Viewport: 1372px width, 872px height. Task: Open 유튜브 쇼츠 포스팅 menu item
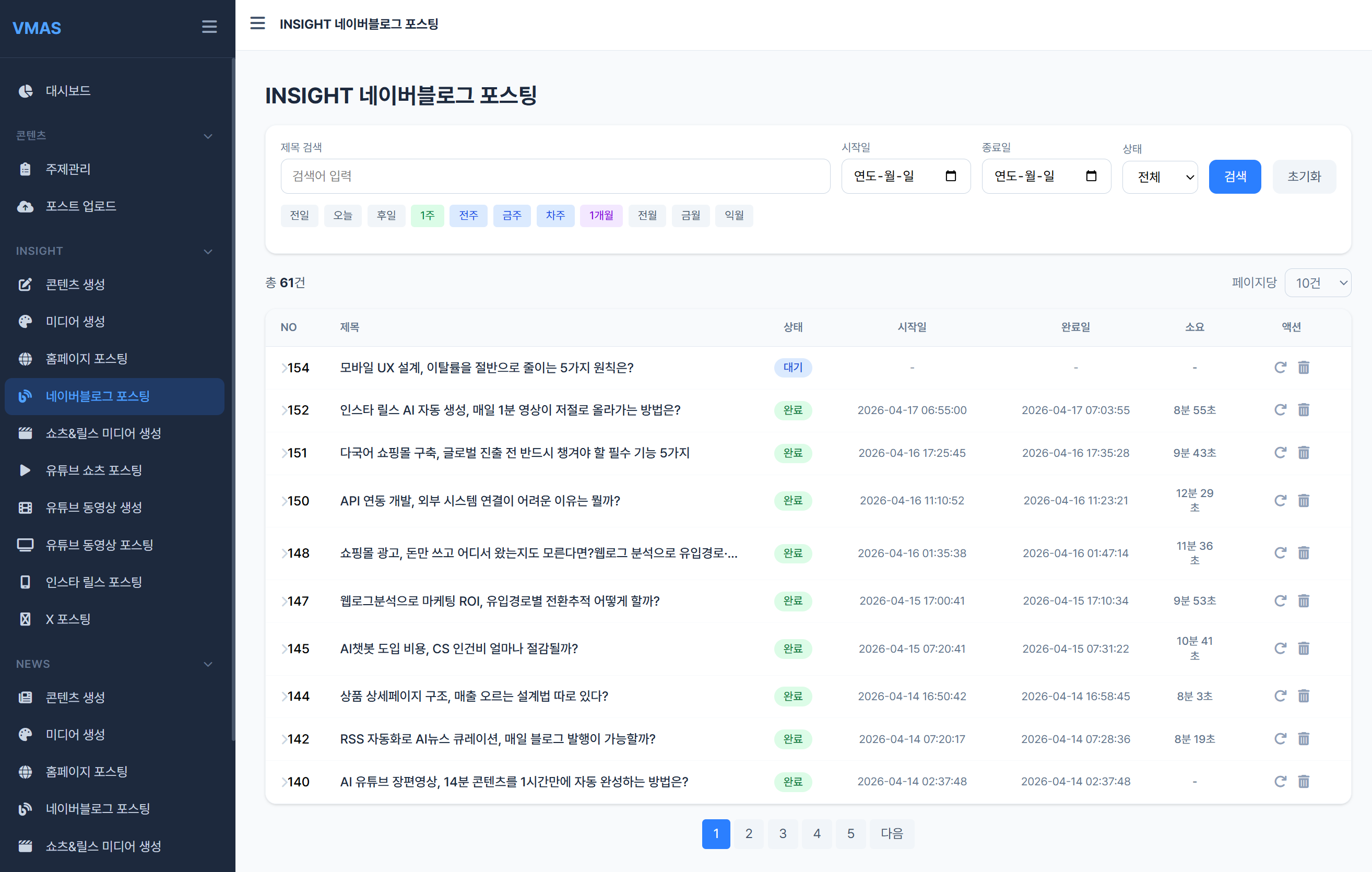pos(93,470)
